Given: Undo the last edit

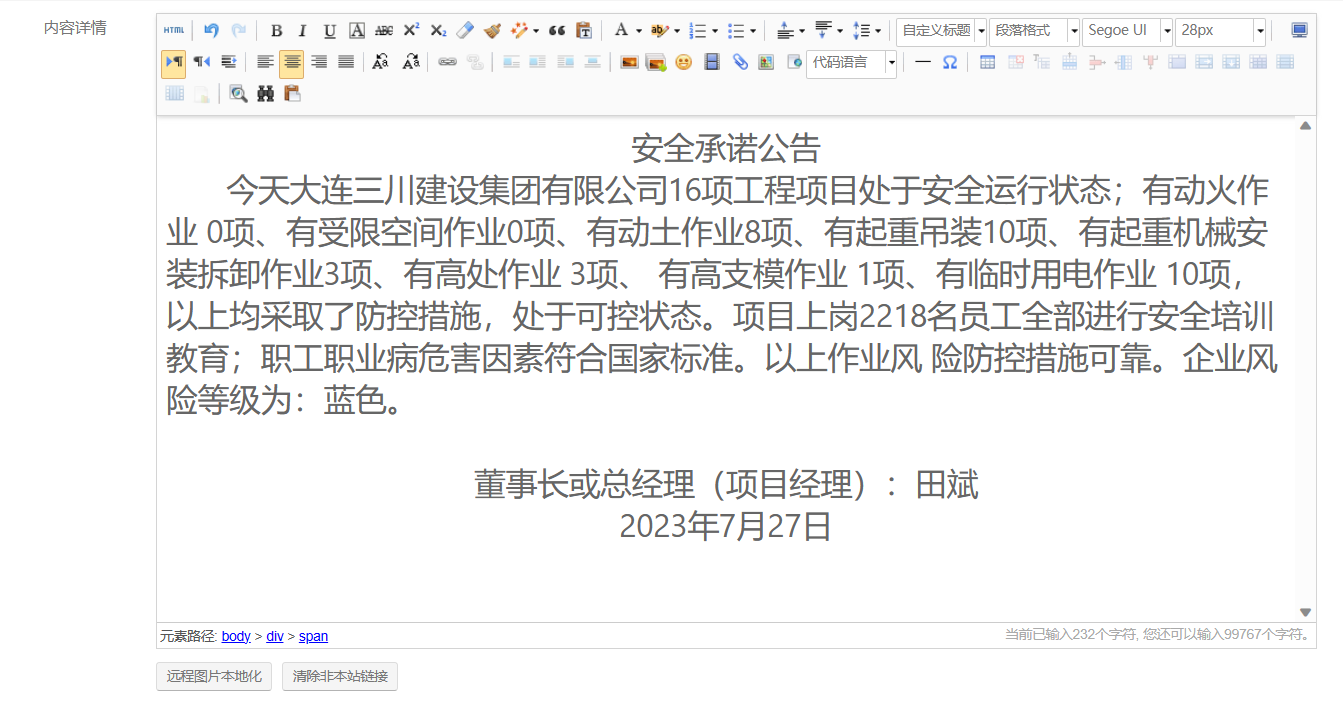Looking at the screenshot, I should click(x=211, y=31).
